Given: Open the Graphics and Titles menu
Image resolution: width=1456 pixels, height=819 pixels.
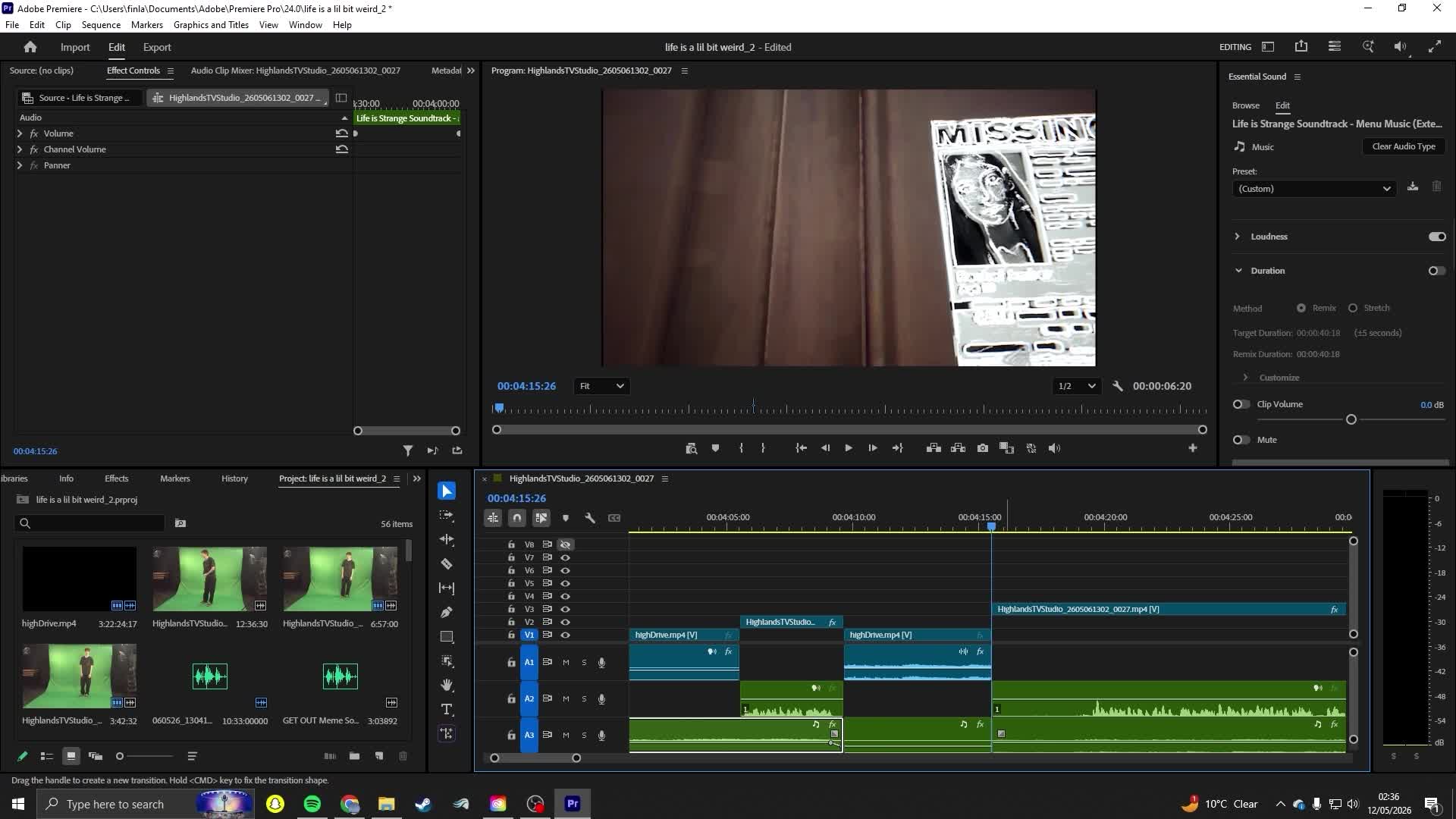Looking at the screenshot, I should pos(211,25).
